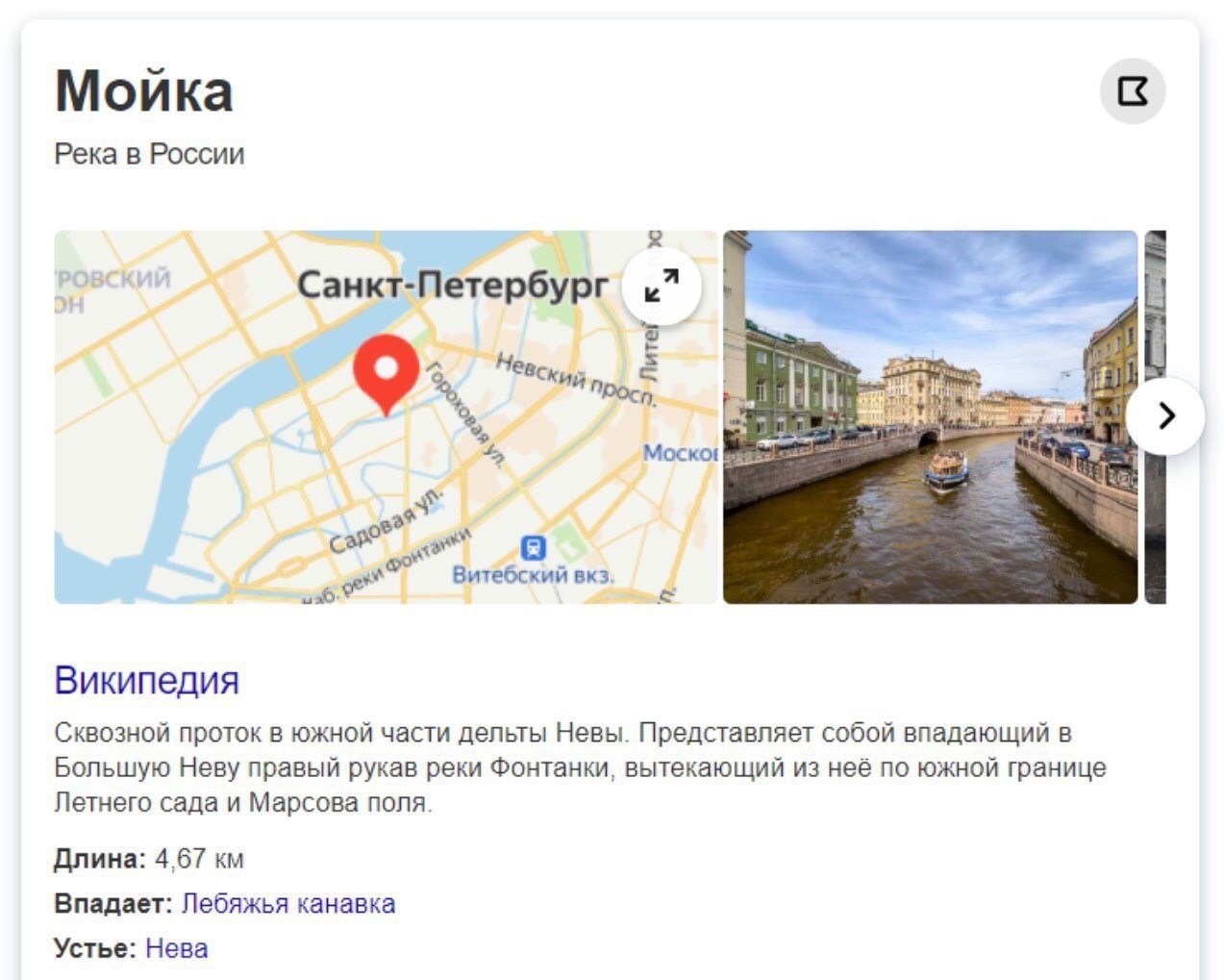Click the boat in the canal photo
Viewport: 1224px width, 980px height.
tap(947, 468)
